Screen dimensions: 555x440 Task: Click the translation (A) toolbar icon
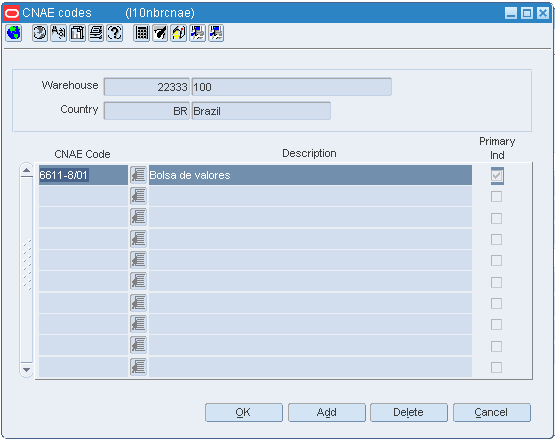point(59,33)
